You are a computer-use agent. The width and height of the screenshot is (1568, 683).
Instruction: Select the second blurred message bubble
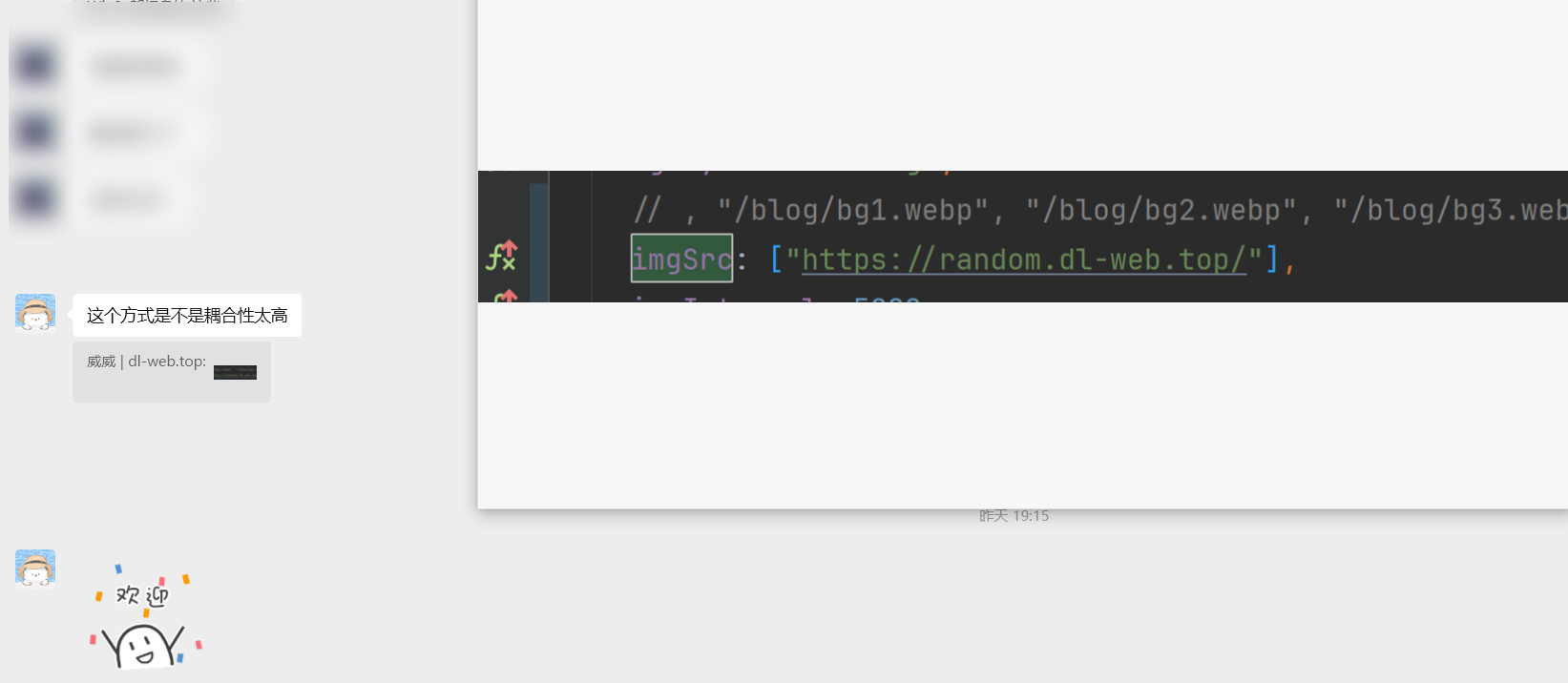(x=136, y=132)
